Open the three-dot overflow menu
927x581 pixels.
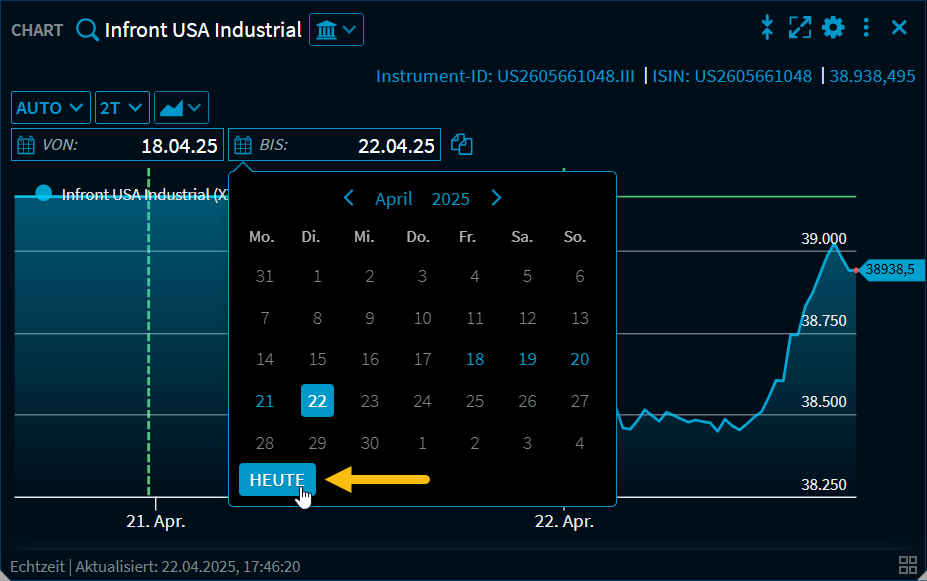[866, 27]
